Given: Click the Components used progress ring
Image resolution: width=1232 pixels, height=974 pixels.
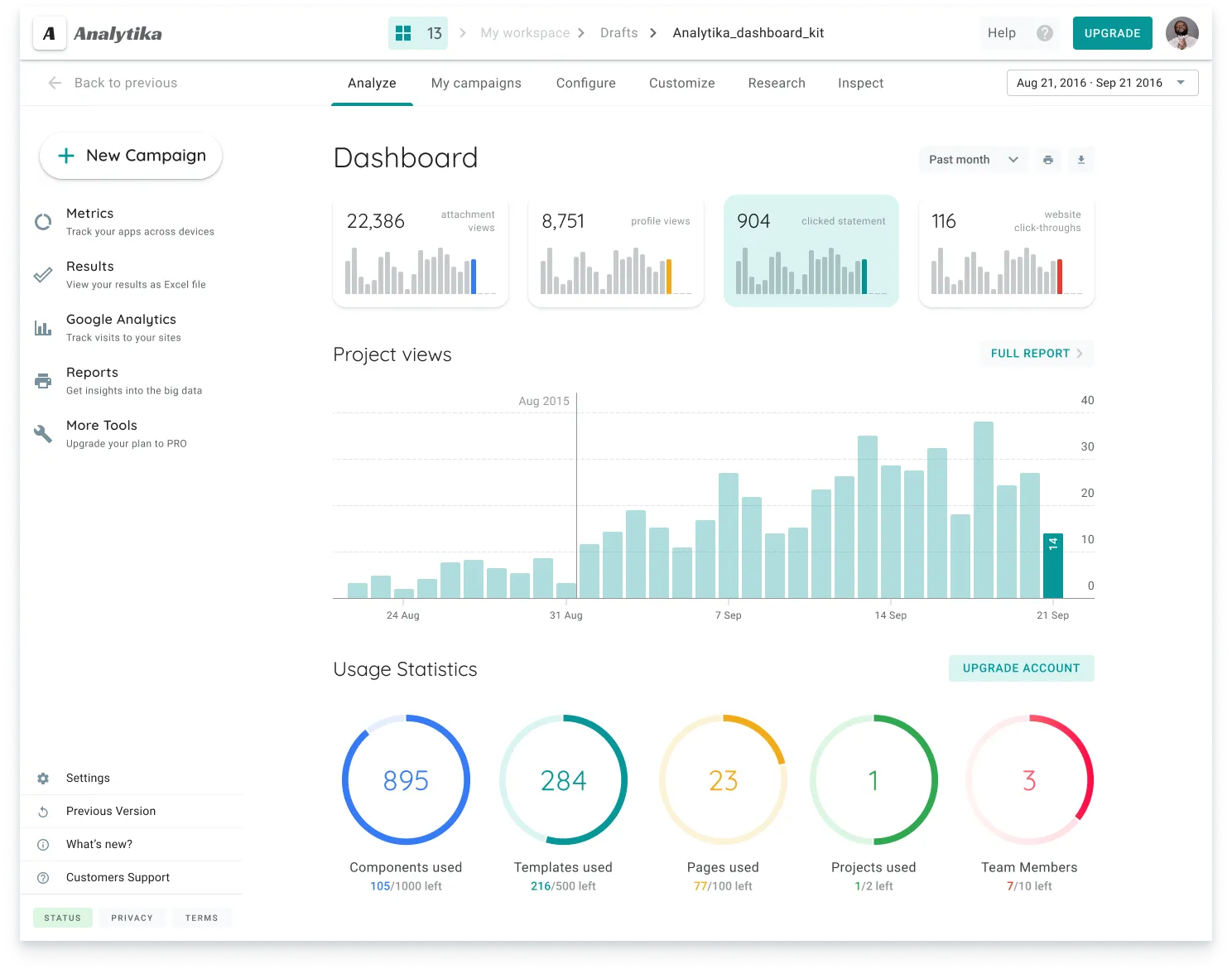Looking at the screenshot, I should click(406, 779).
